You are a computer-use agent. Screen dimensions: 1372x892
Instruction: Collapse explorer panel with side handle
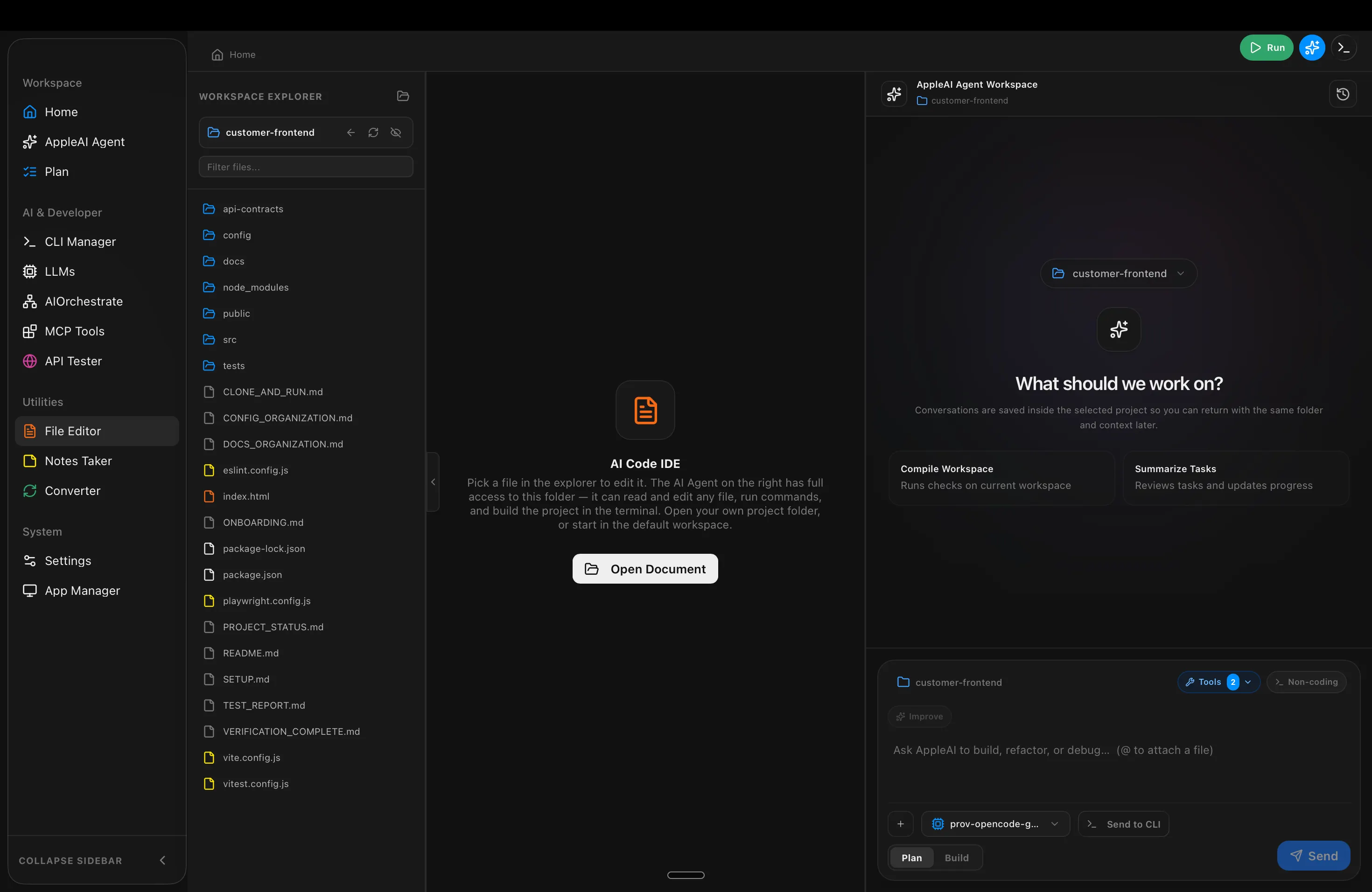tap(433, 482)
